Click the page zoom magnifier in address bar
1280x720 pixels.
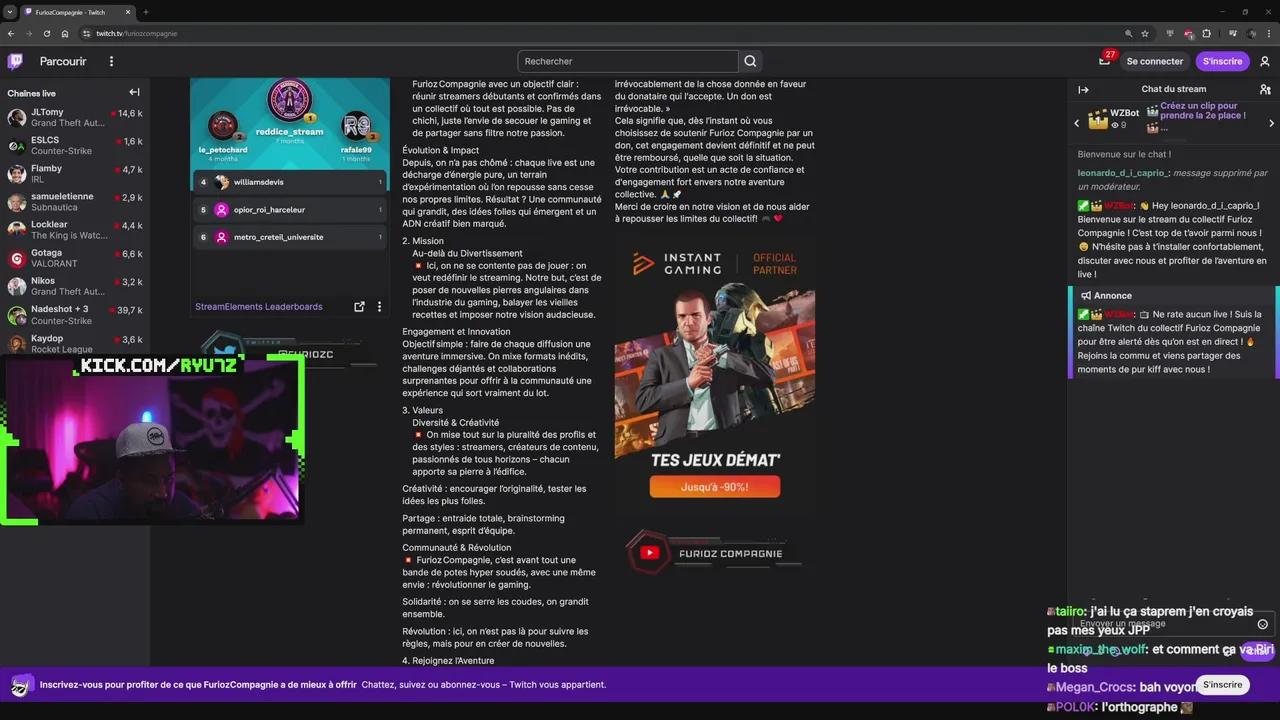pyautogui.click(x=1129, y=33)
